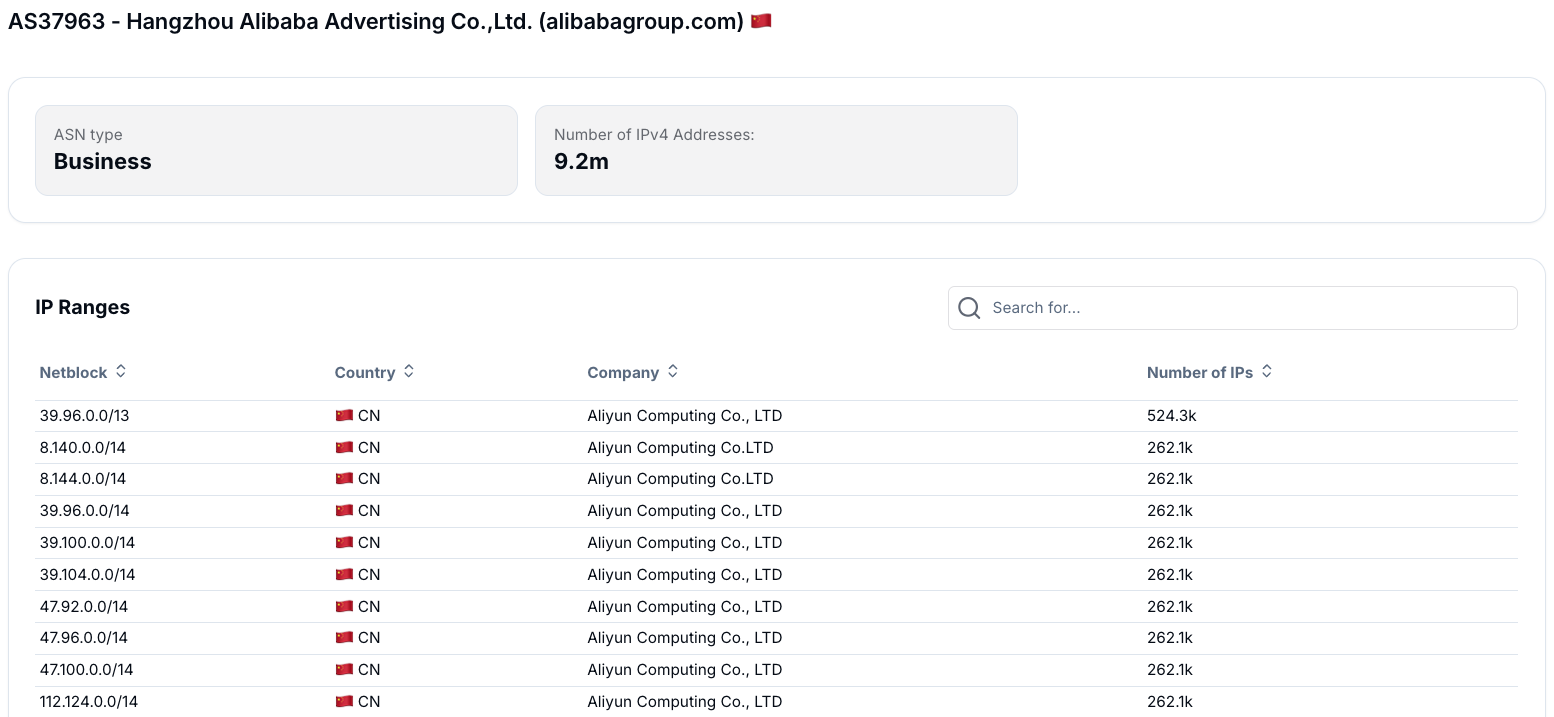Image resolution: width=1554 pixels, height=717 pixels.
Task: Sort table by Netblock column header
Action: [73, 372]
